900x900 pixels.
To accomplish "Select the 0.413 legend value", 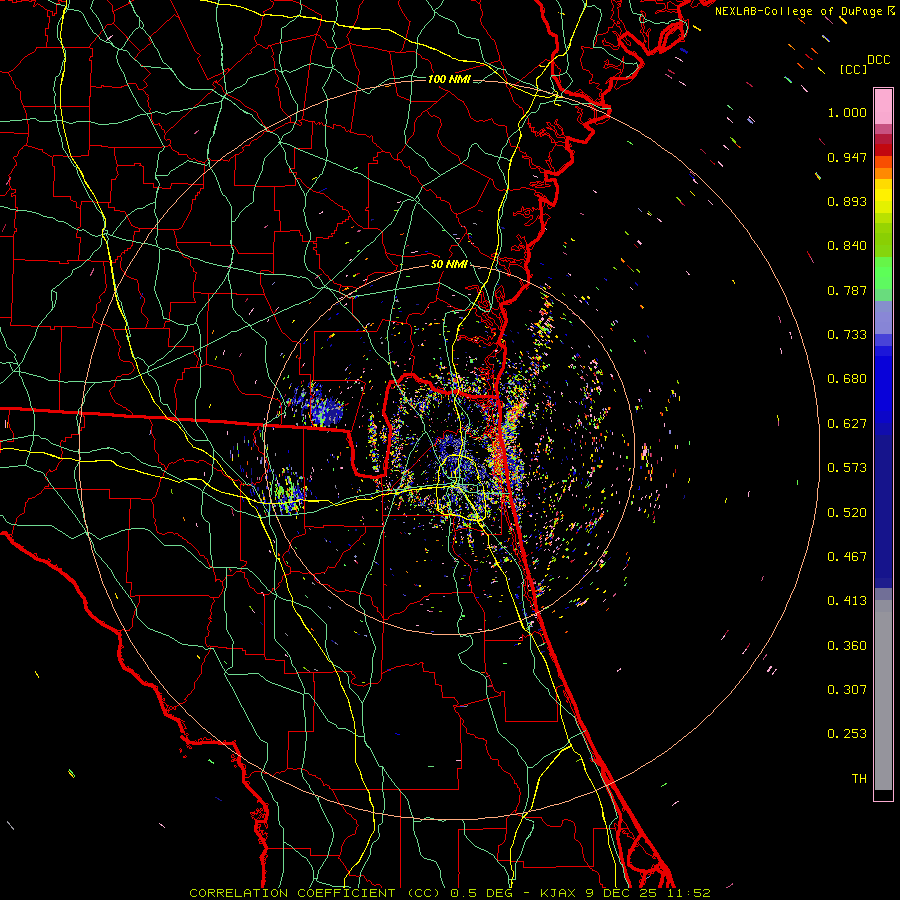I will 847,601.
